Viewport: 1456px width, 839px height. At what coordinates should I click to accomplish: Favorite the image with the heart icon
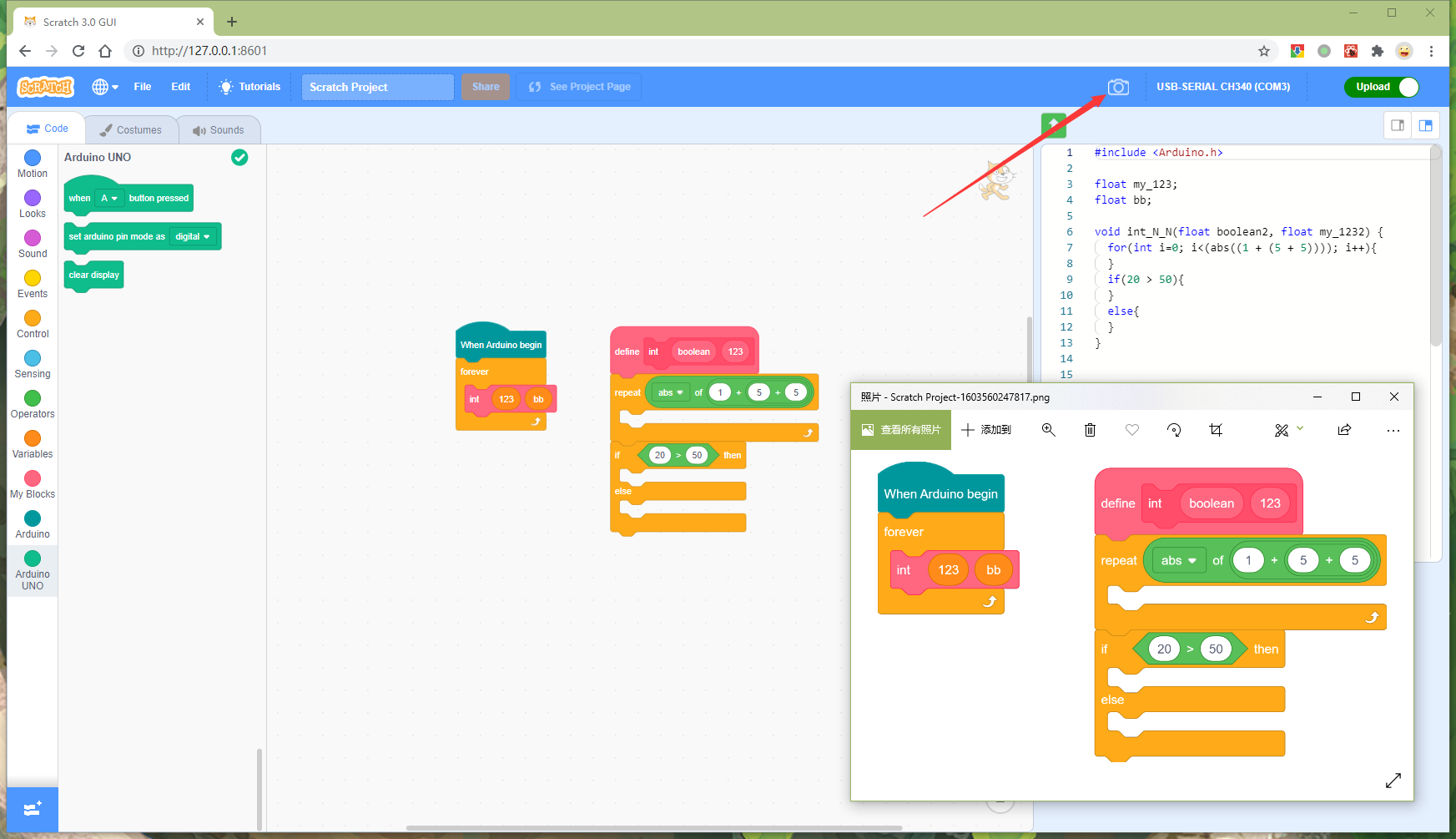(1132, 430)
